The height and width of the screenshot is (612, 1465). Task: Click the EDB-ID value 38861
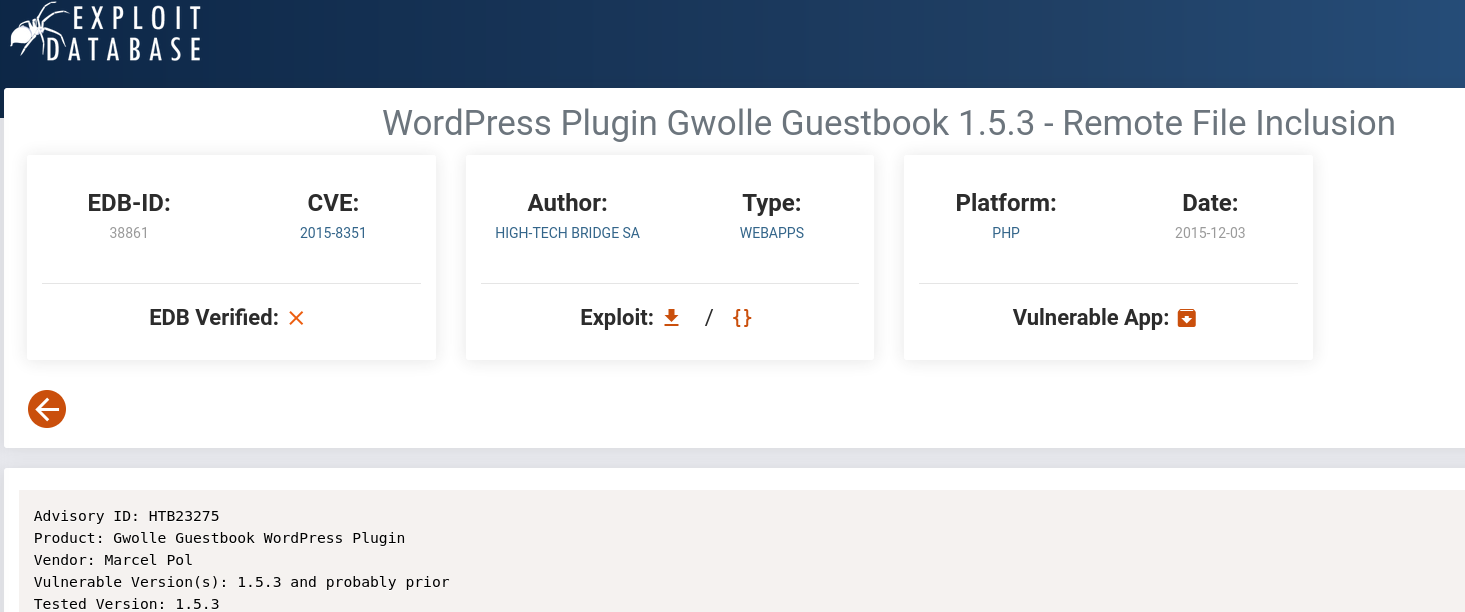point(129,233)
